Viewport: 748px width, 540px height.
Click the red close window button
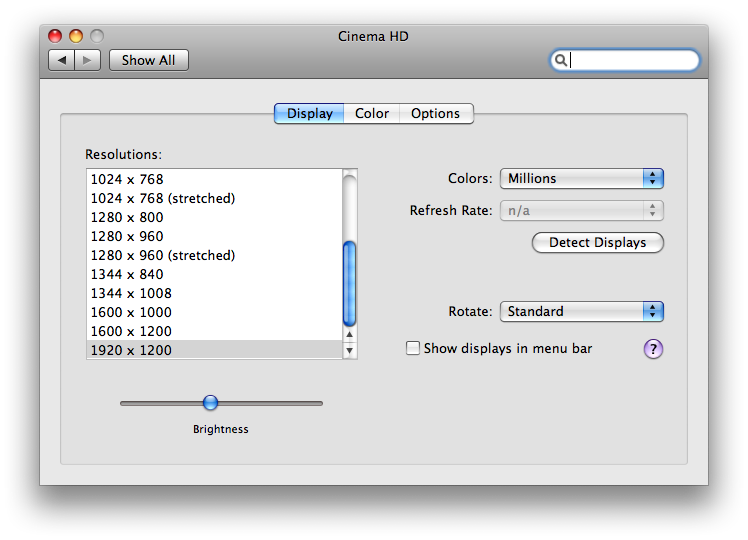[x=55, y=36]
